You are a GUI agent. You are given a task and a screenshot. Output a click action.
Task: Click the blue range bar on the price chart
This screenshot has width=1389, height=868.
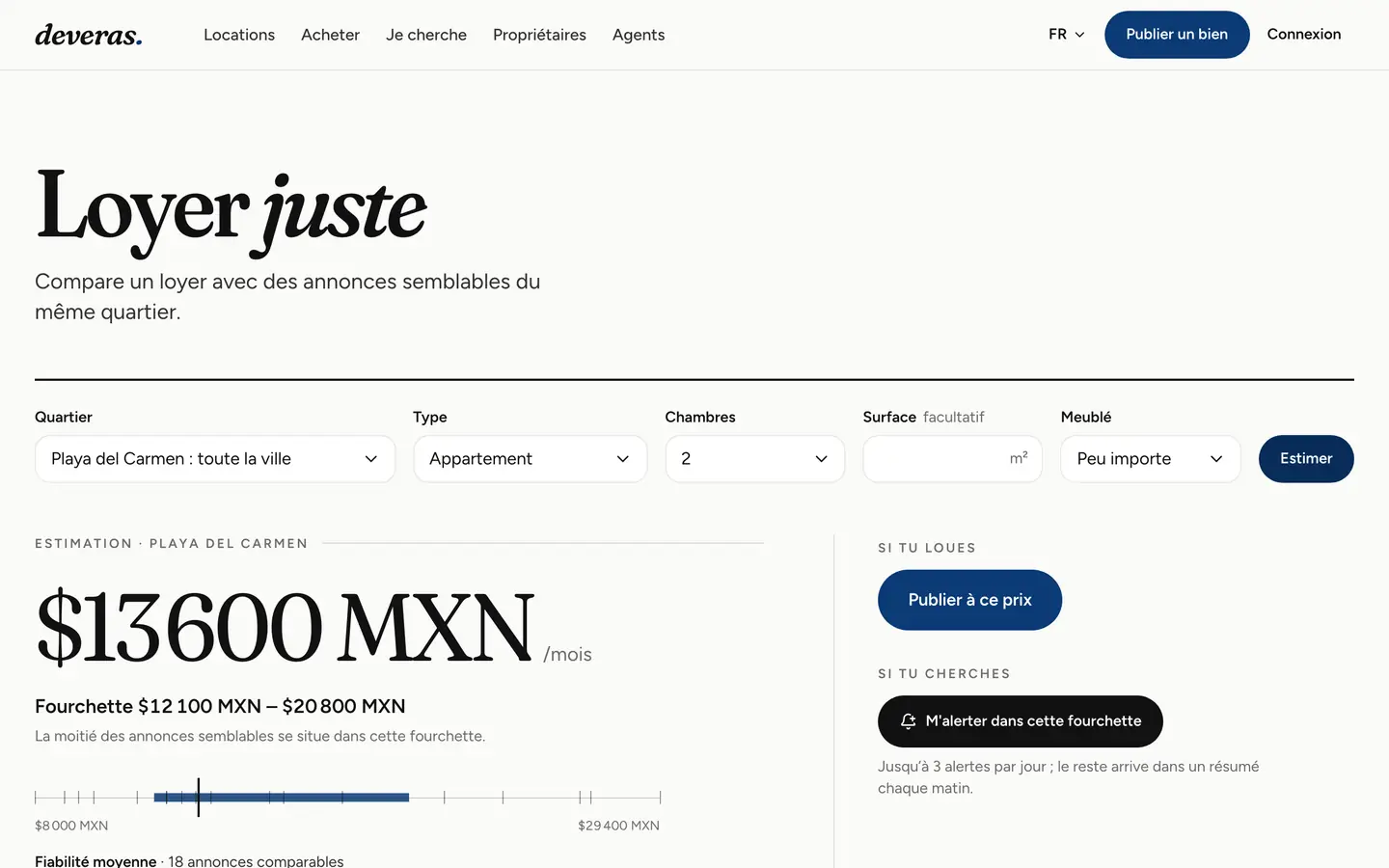[282, 798]
